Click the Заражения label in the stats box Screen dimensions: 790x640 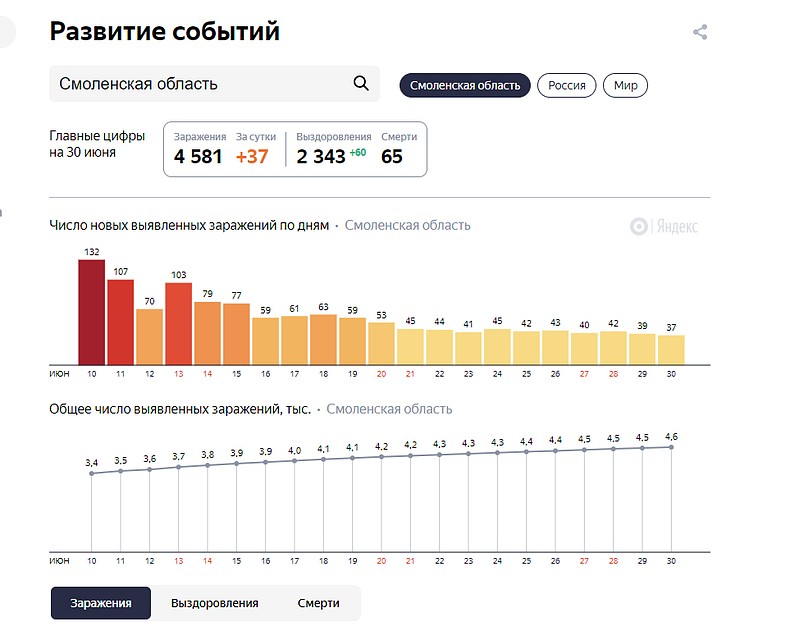(200, 137)
